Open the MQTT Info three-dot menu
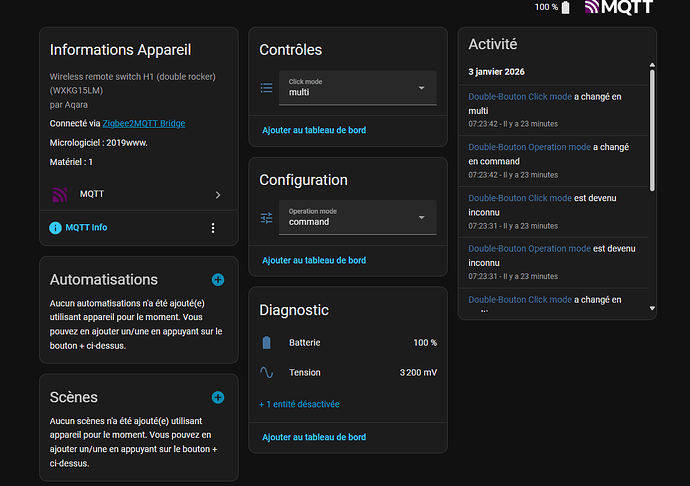This screenshot has height=486, width=690. (213, 228)
